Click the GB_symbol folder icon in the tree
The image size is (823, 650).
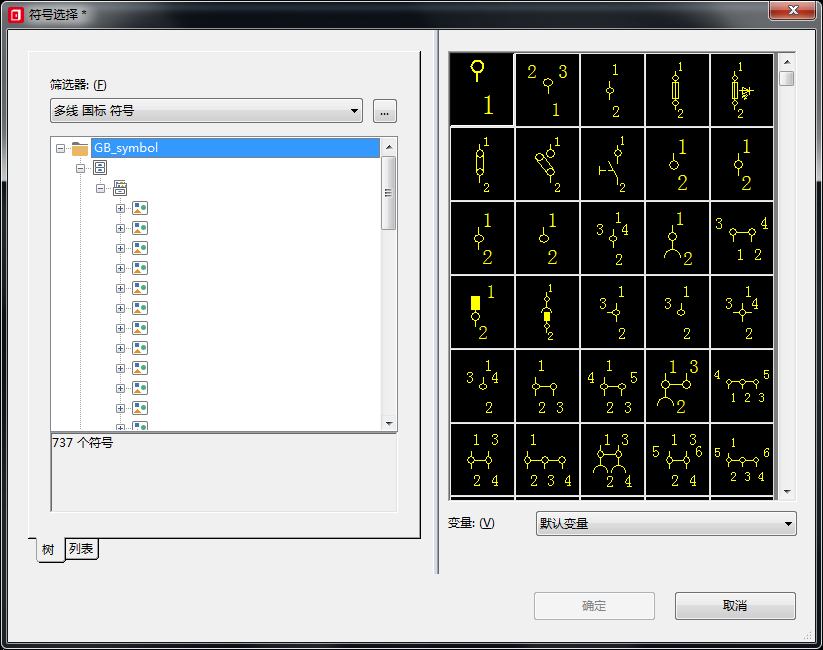click(80, 148)
